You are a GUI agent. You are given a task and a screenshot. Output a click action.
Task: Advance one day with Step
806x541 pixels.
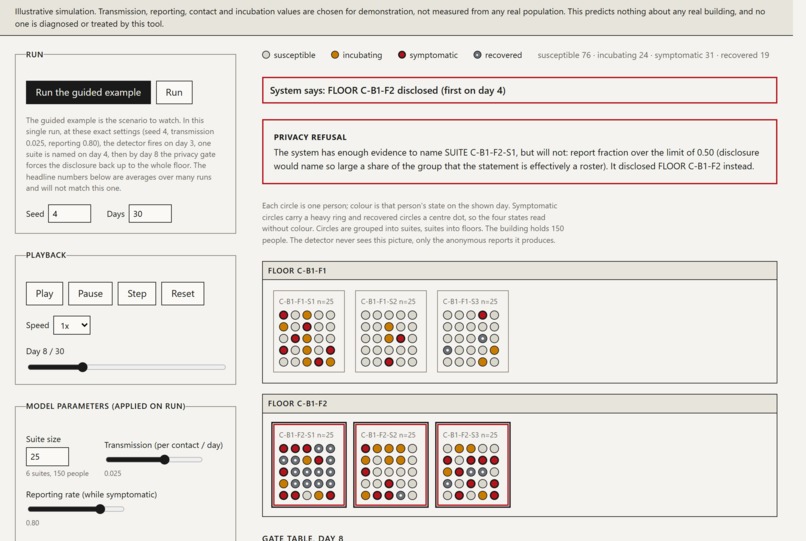point(137,294)
